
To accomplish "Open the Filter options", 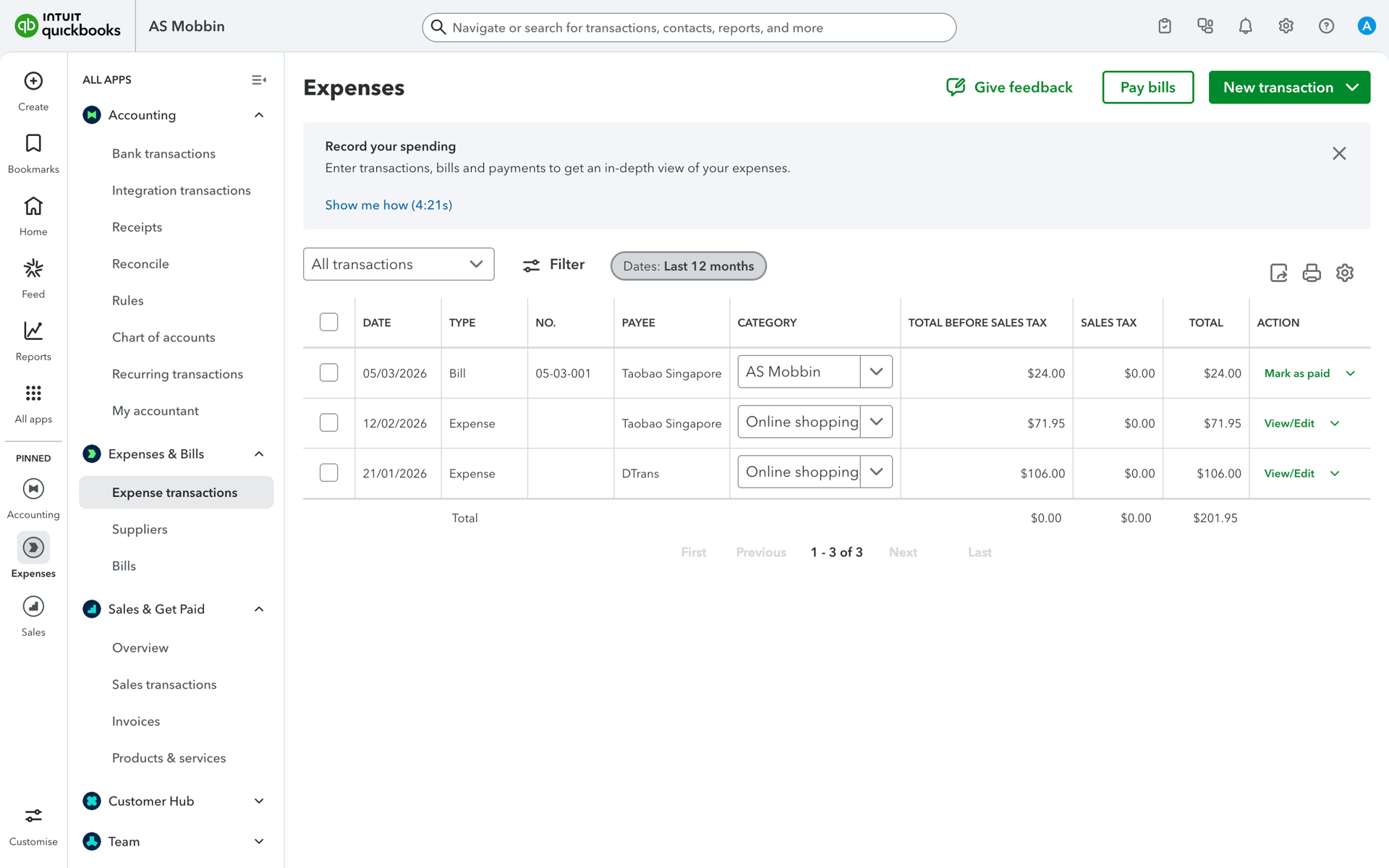I will (553, 265).
